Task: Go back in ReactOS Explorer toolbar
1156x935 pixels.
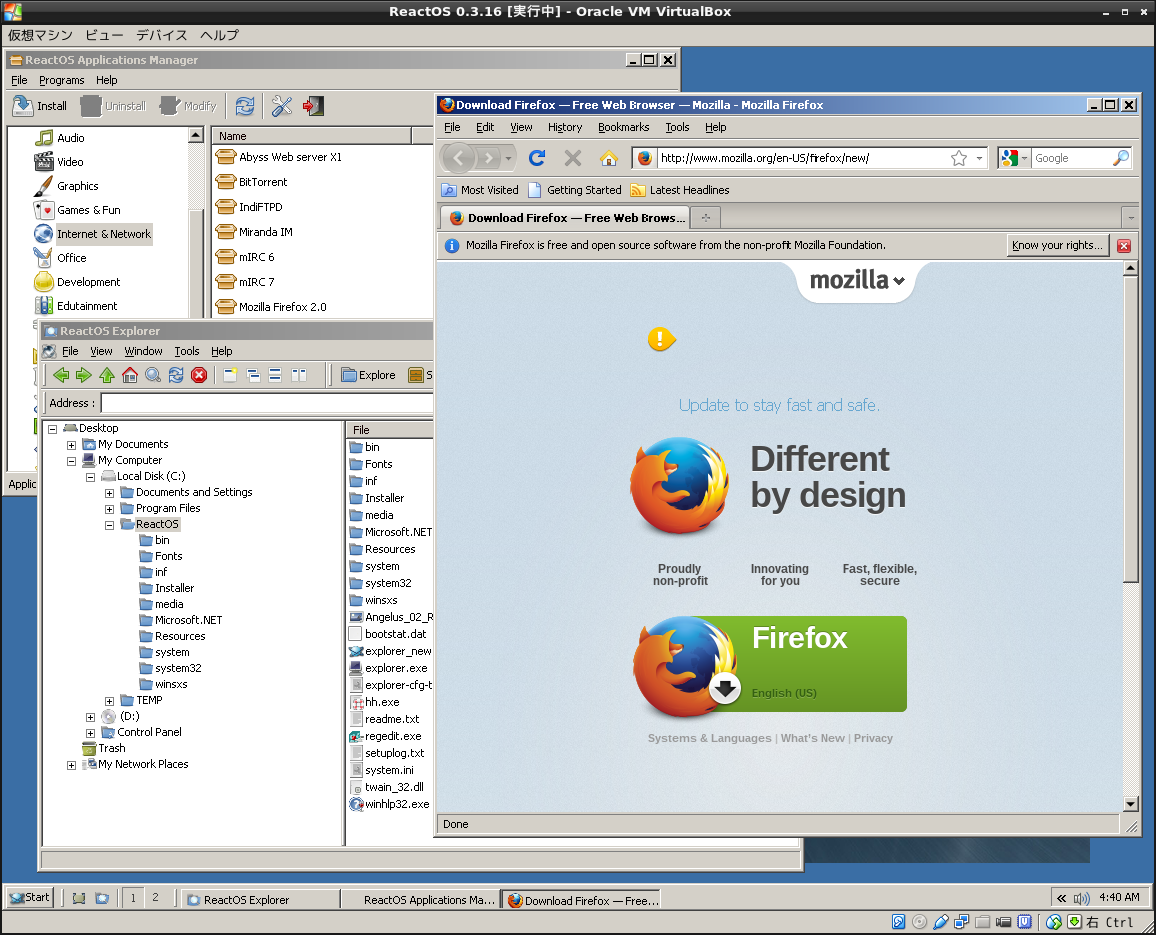Action: click(x=61, y=375)
